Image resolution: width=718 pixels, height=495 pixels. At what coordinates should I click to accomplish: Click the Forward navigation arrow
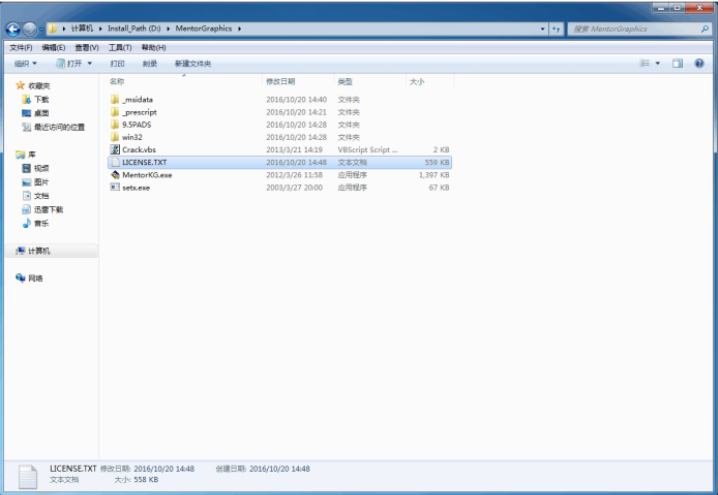(x=29, y=29)
